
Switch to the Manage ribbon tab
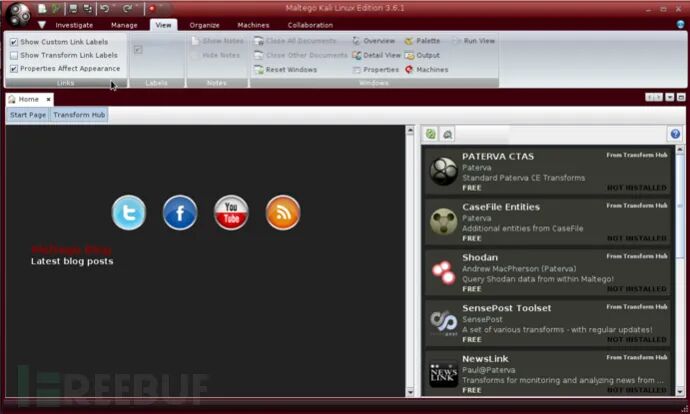coord(124,25)
